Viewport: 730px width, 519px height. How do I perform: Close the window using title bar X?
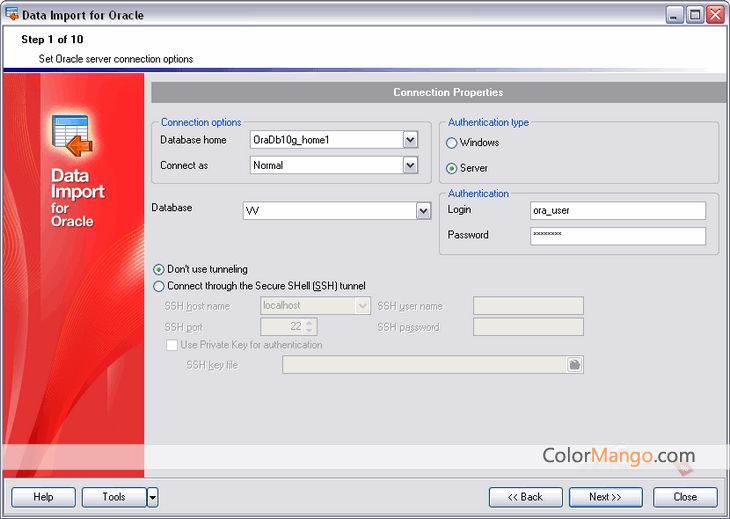[x=715, y=15]
